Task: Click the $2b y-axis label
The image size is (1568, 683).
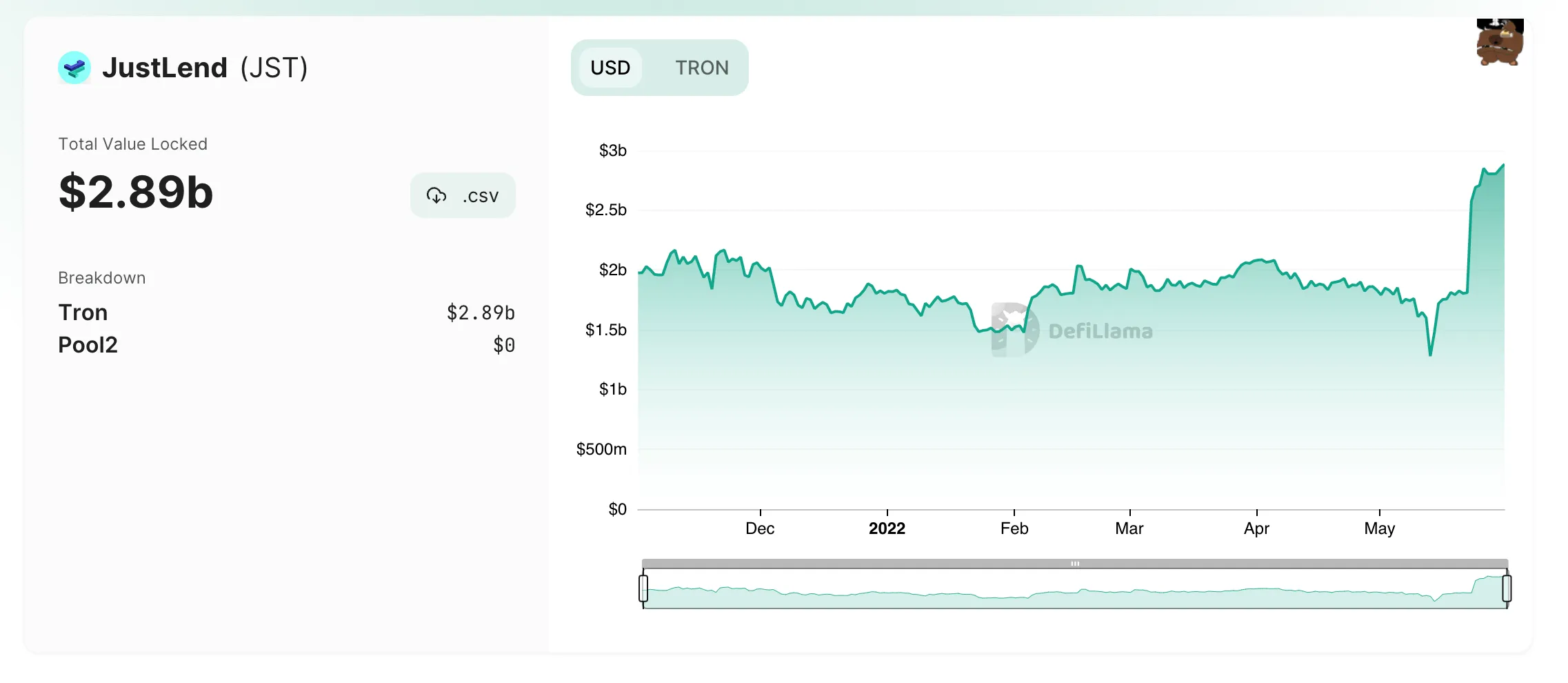Action: pyautogui.click(x=612, y=270)
